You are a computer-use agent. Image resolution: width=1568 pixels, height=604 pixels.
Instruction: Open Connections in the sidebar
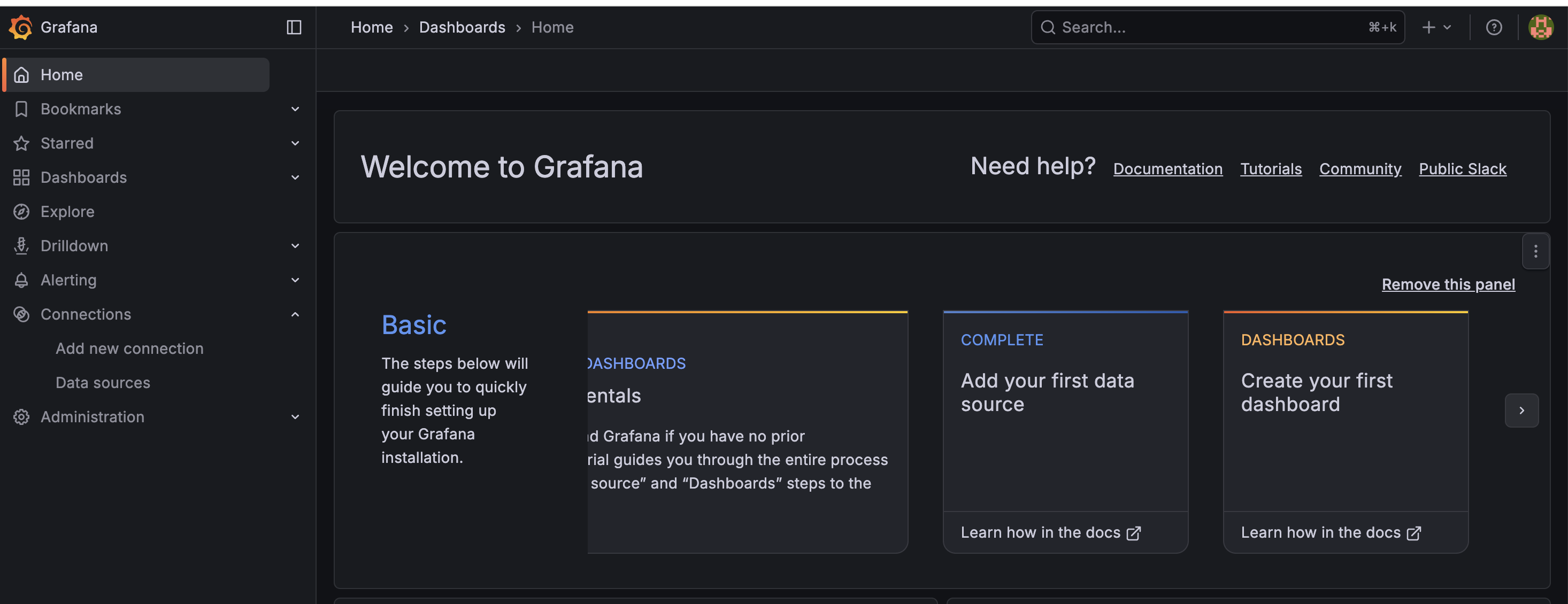(x=86, y=314)
